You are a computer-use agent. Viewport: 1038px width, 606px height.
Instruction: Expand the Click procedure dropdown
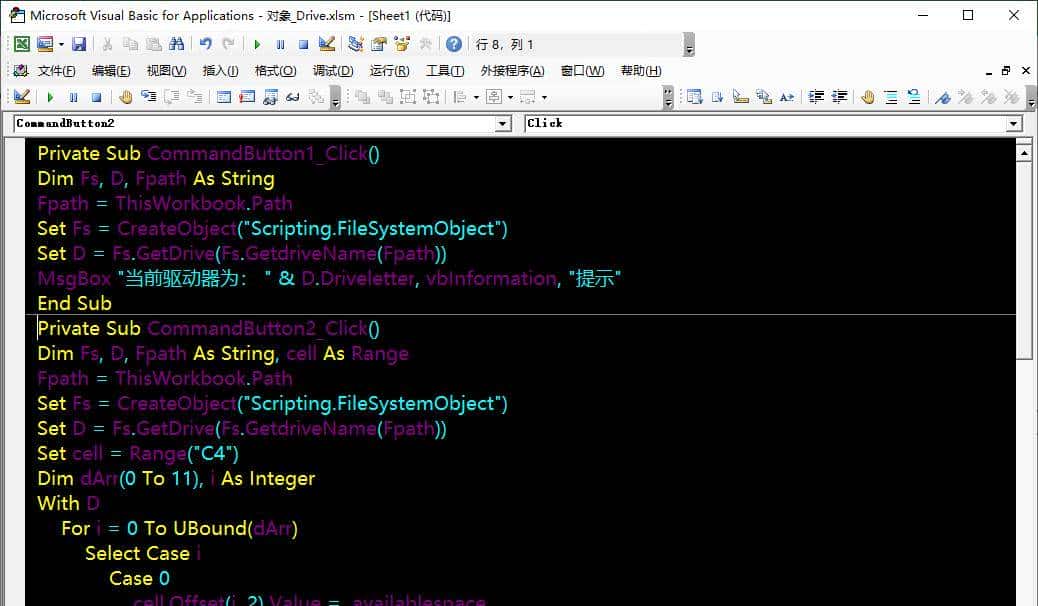(x=1014, y=123)
